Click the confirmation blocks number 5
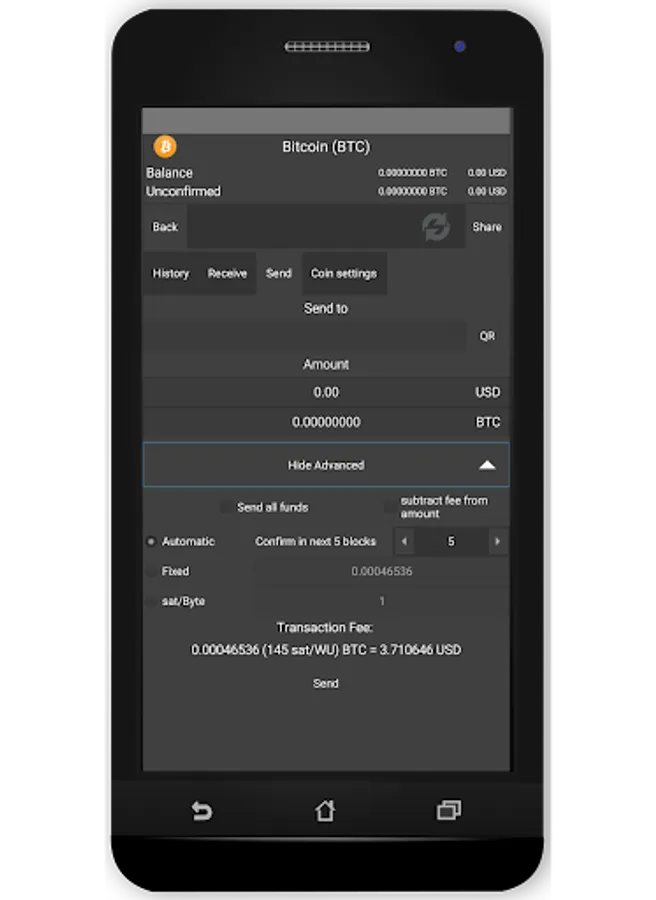 (x=451, y=541)
